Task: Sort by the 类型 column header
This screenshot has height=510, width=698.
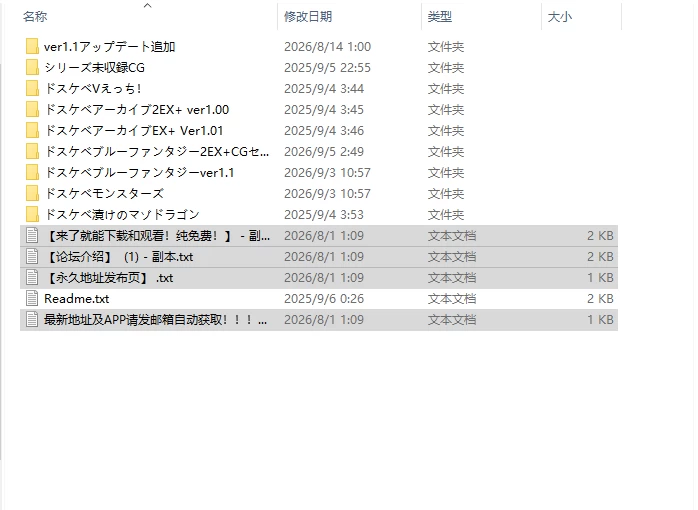Action: [x=440, y=16]
